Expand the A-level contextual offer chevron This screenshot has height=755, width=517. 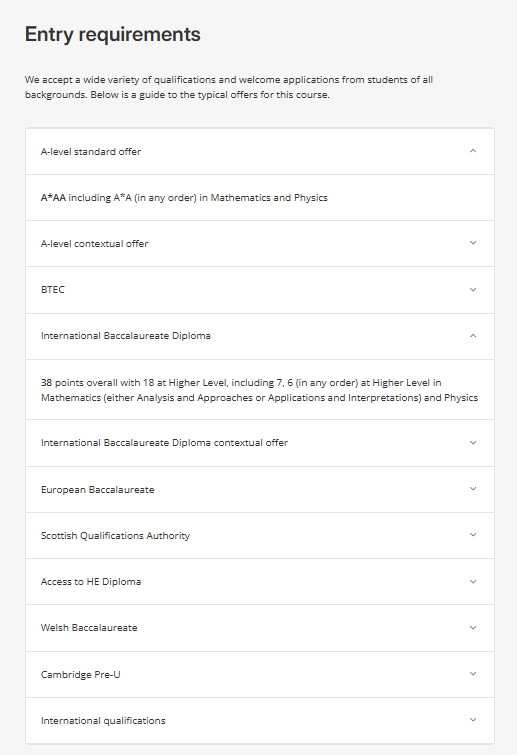[x=473, y=243]
